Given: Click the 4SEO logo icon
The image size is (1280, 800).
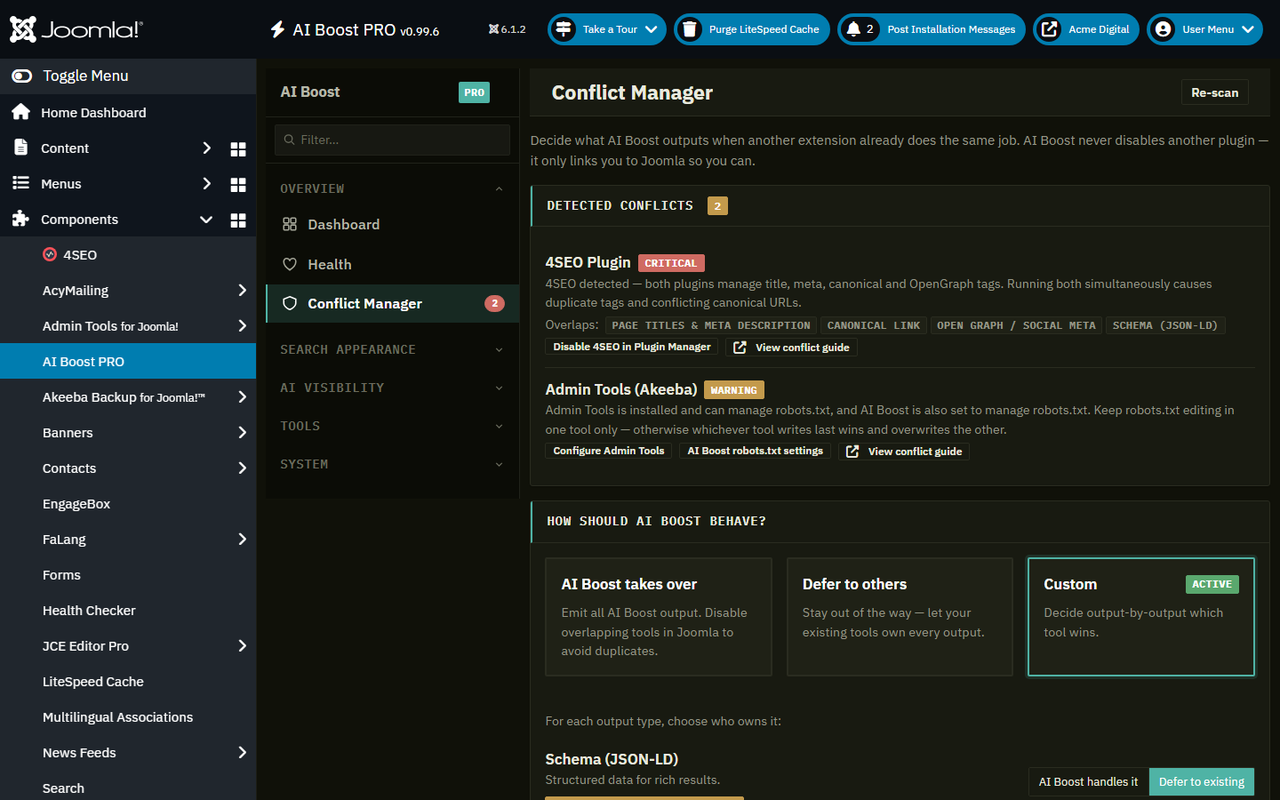Looking at the screenshot, I should [50, 255].
